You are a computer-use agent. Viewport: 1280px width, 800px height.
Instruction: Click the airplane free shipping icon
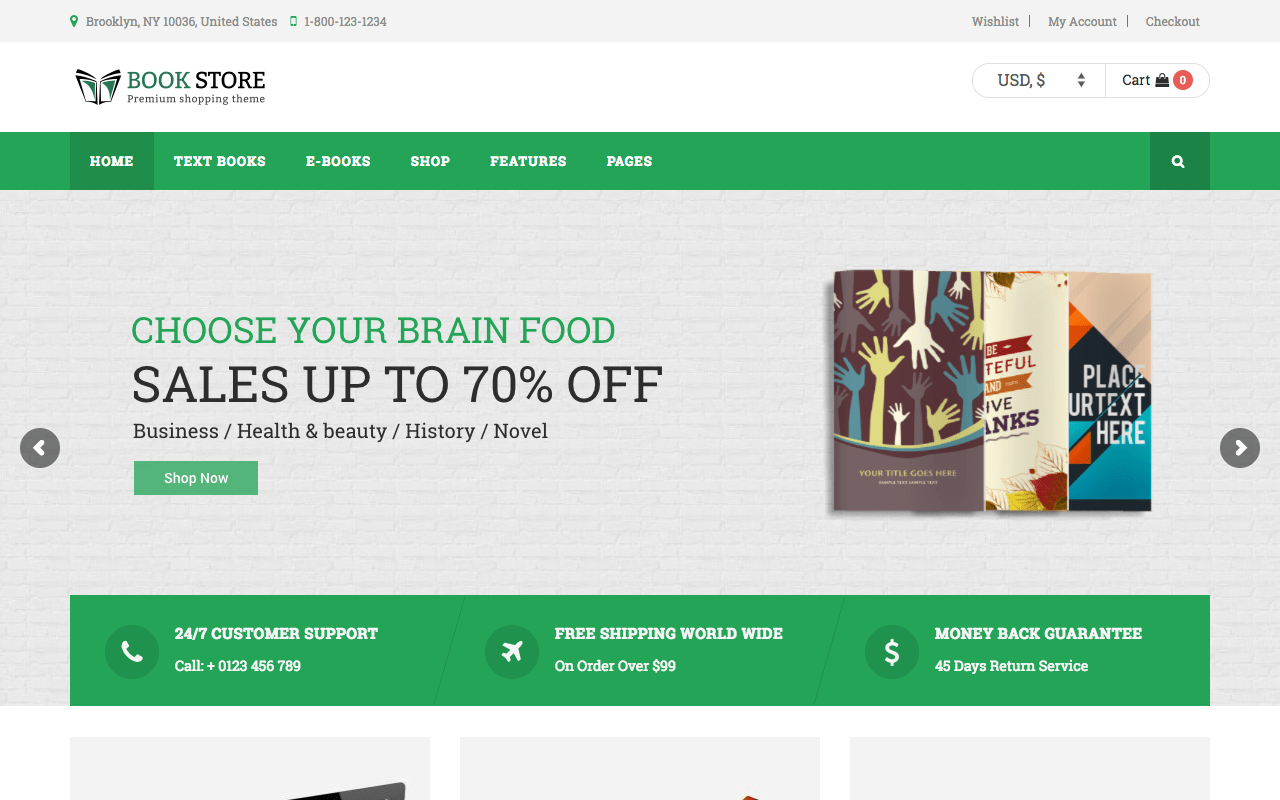click(x=512, y=652)
